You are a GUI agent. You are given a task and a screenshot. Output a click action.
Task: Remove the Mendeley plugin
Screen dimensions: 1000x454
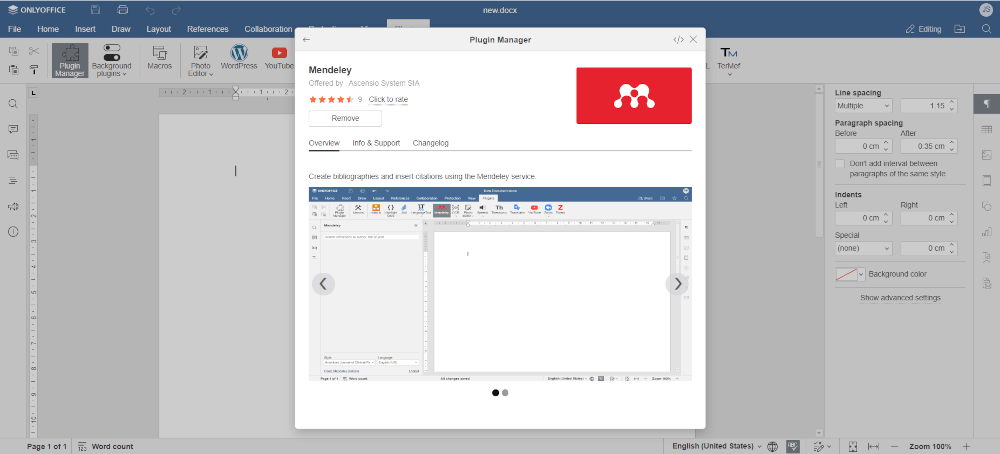click(x=345, y=118)
